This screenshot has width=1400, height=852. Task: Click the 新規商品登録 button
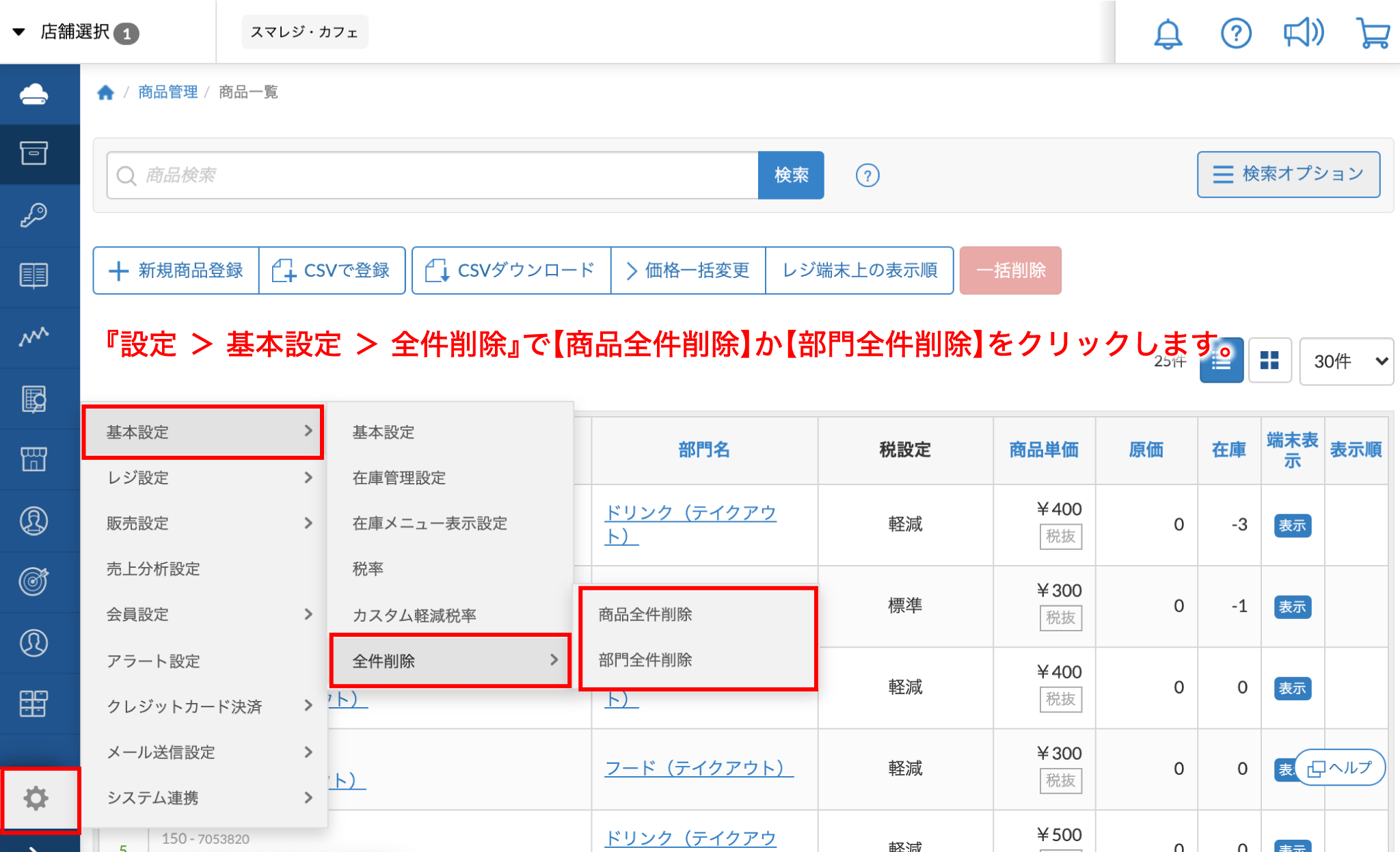tap(176, 271)
